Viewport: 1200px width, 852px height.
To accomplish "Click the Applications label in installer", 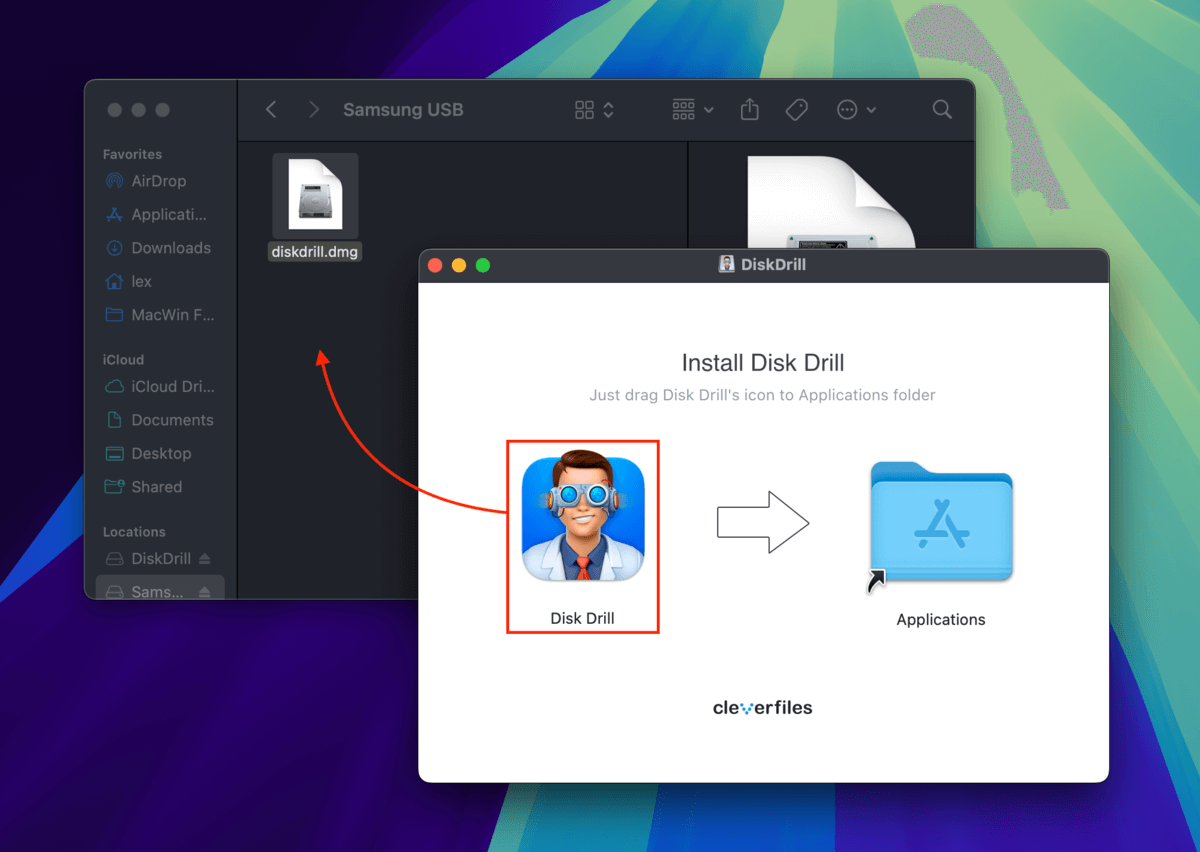I will 941,619.
